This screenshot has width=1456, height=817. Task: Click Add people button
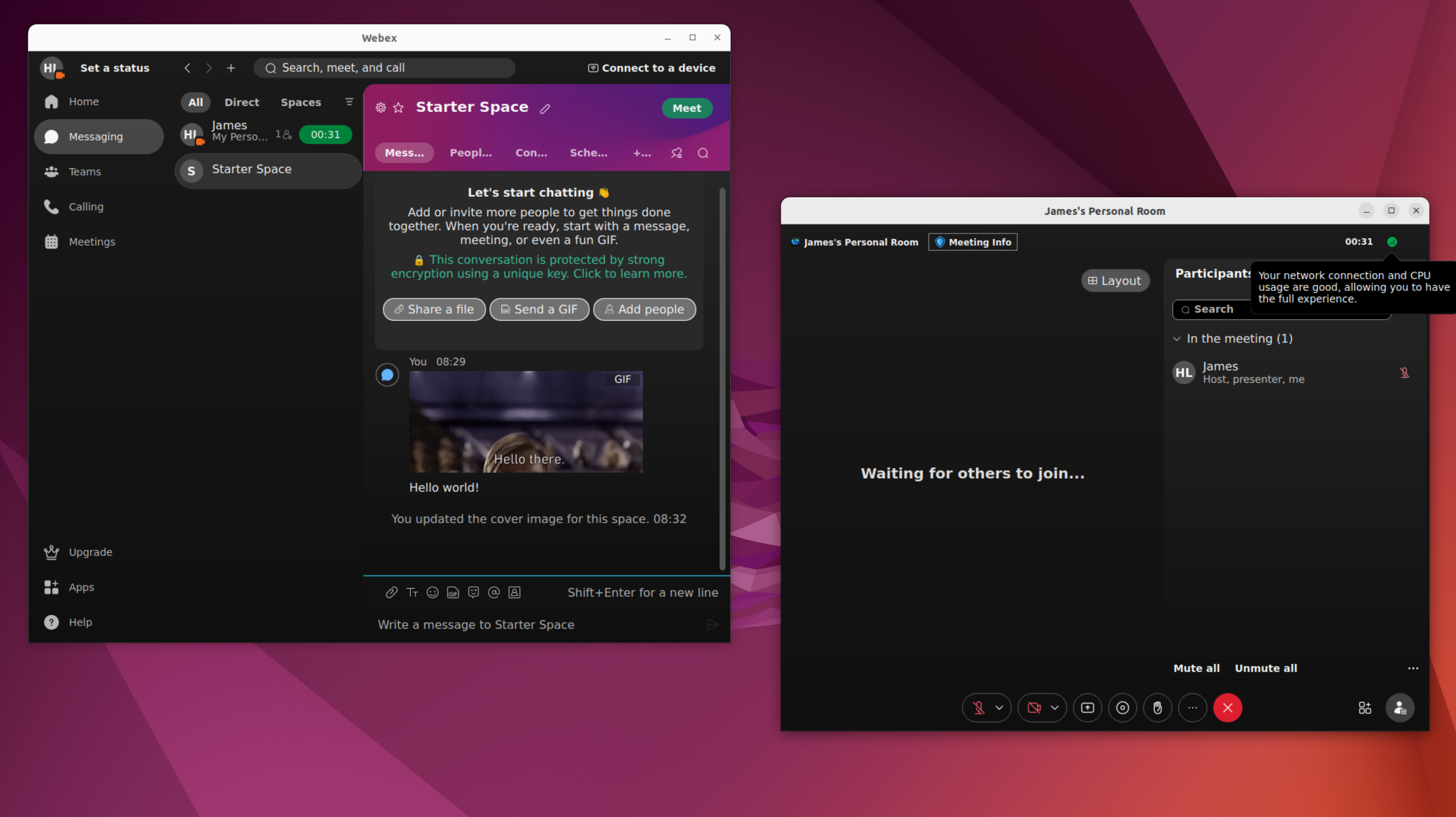(x=644, y=309)
